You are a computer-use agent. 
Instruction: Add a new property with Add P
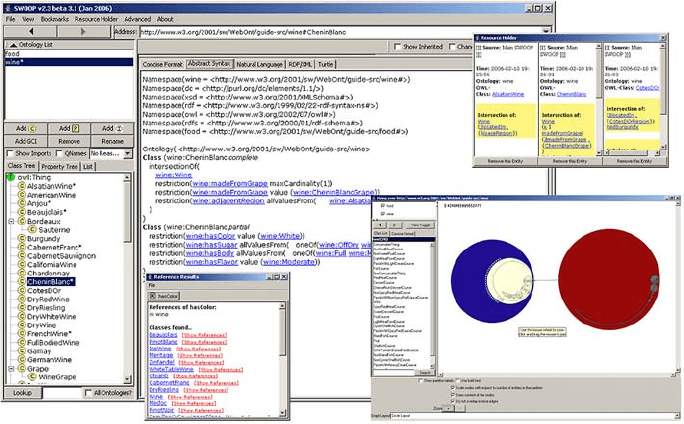(x=69, y=128)
